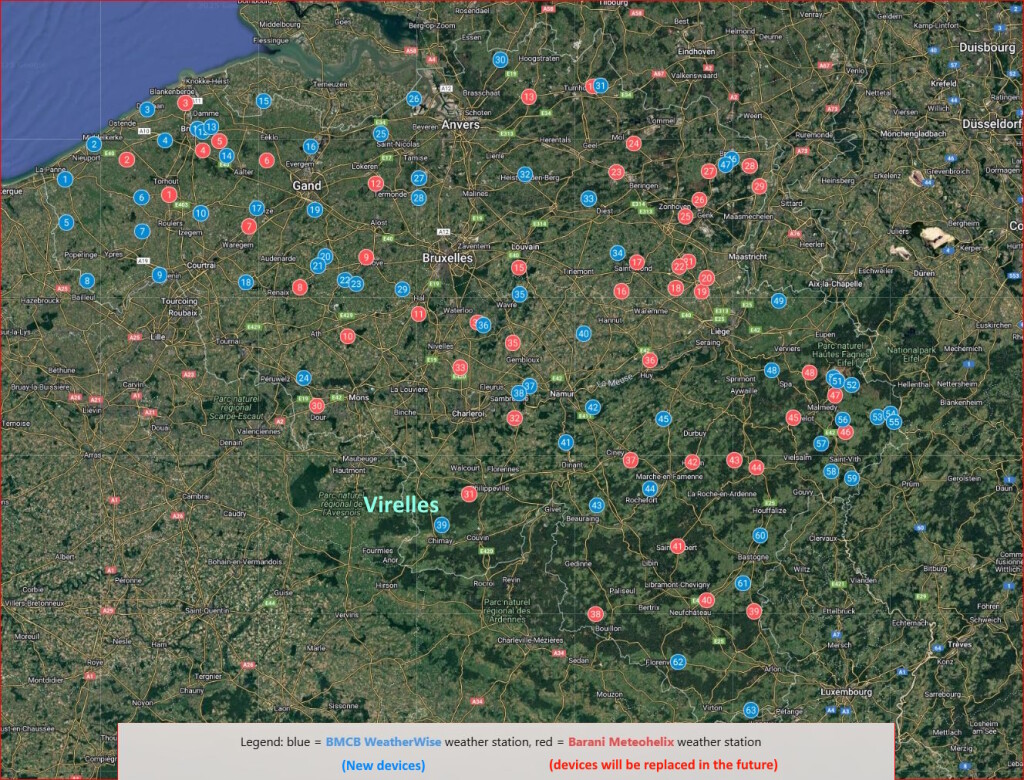Screen dimensions: 1024x780
Task: Select red marker 24 near Mol
Action: [633, 143]
